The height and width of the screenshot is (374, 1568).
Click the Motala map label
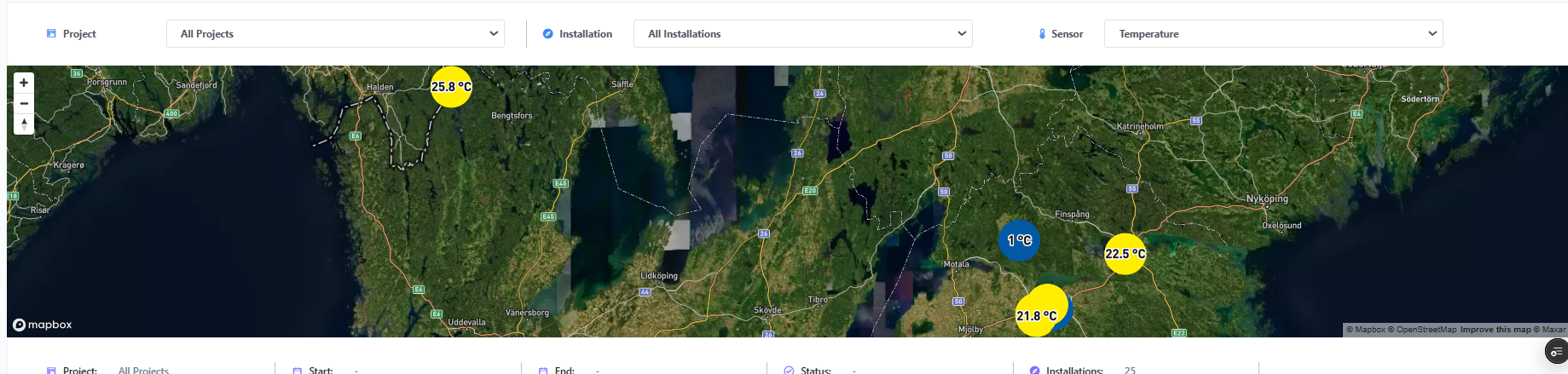956,264
